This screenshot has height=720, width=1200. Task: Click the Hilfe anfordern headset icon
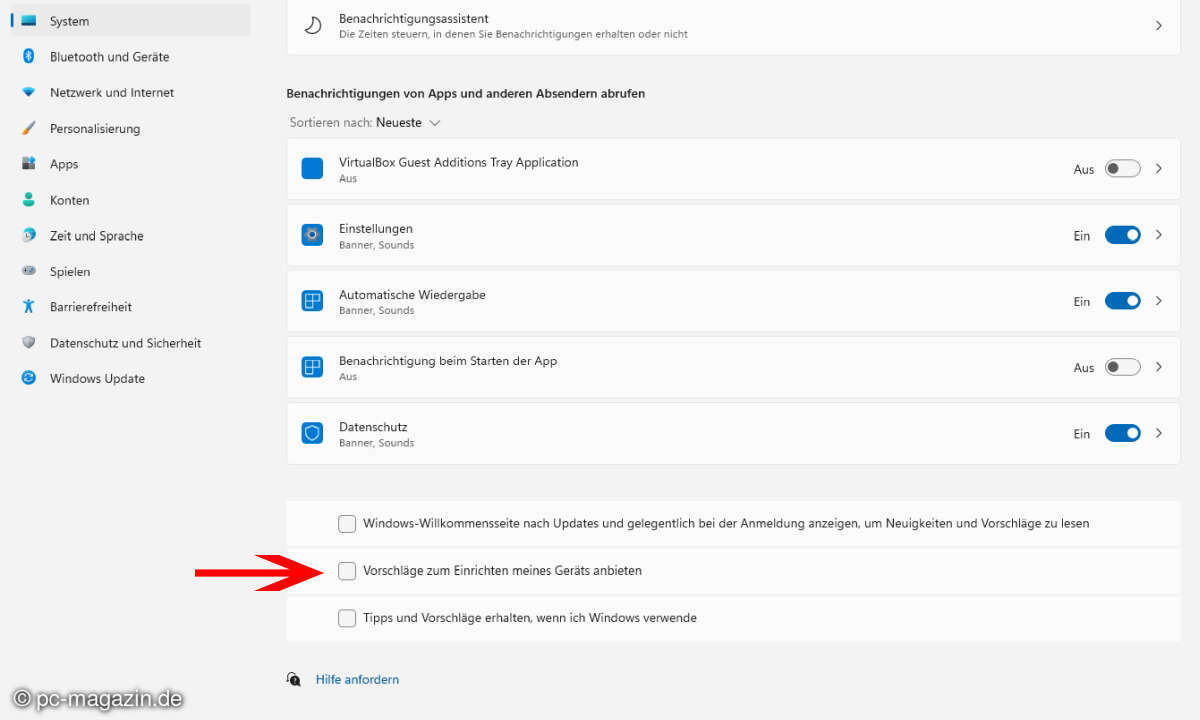point(294,679)
